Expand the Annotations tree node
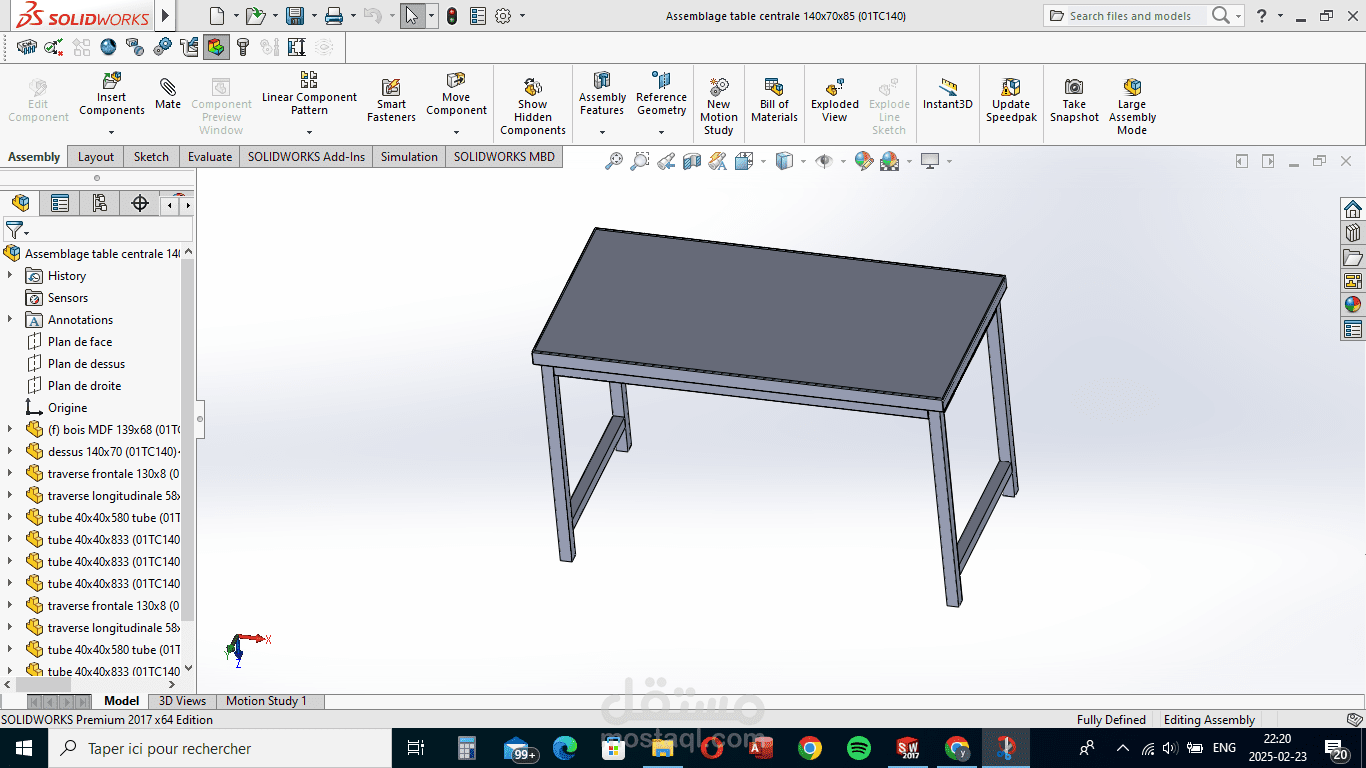This screenshot has height=768, width=1366. tap(10, 319)
